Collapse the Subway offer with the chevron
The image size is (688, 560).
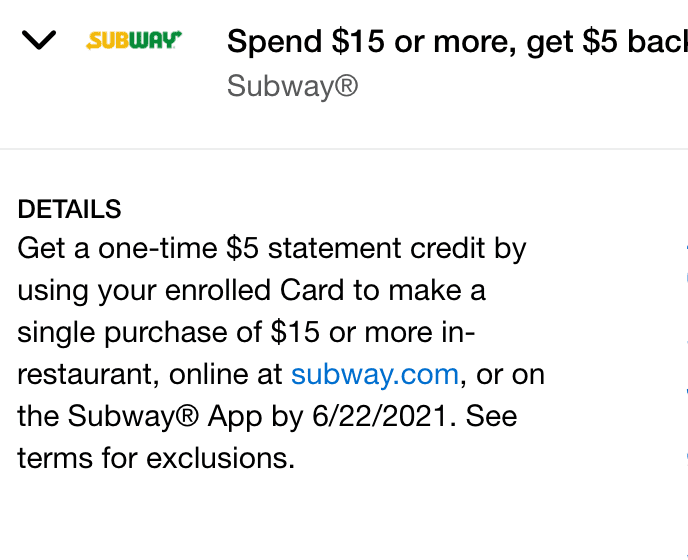pyautogui.click(x=39, y=40)
